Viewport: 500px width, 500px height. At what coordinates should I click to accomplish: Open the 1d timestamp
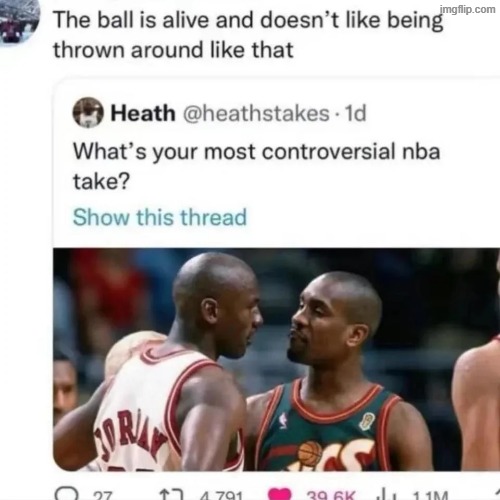355,113
